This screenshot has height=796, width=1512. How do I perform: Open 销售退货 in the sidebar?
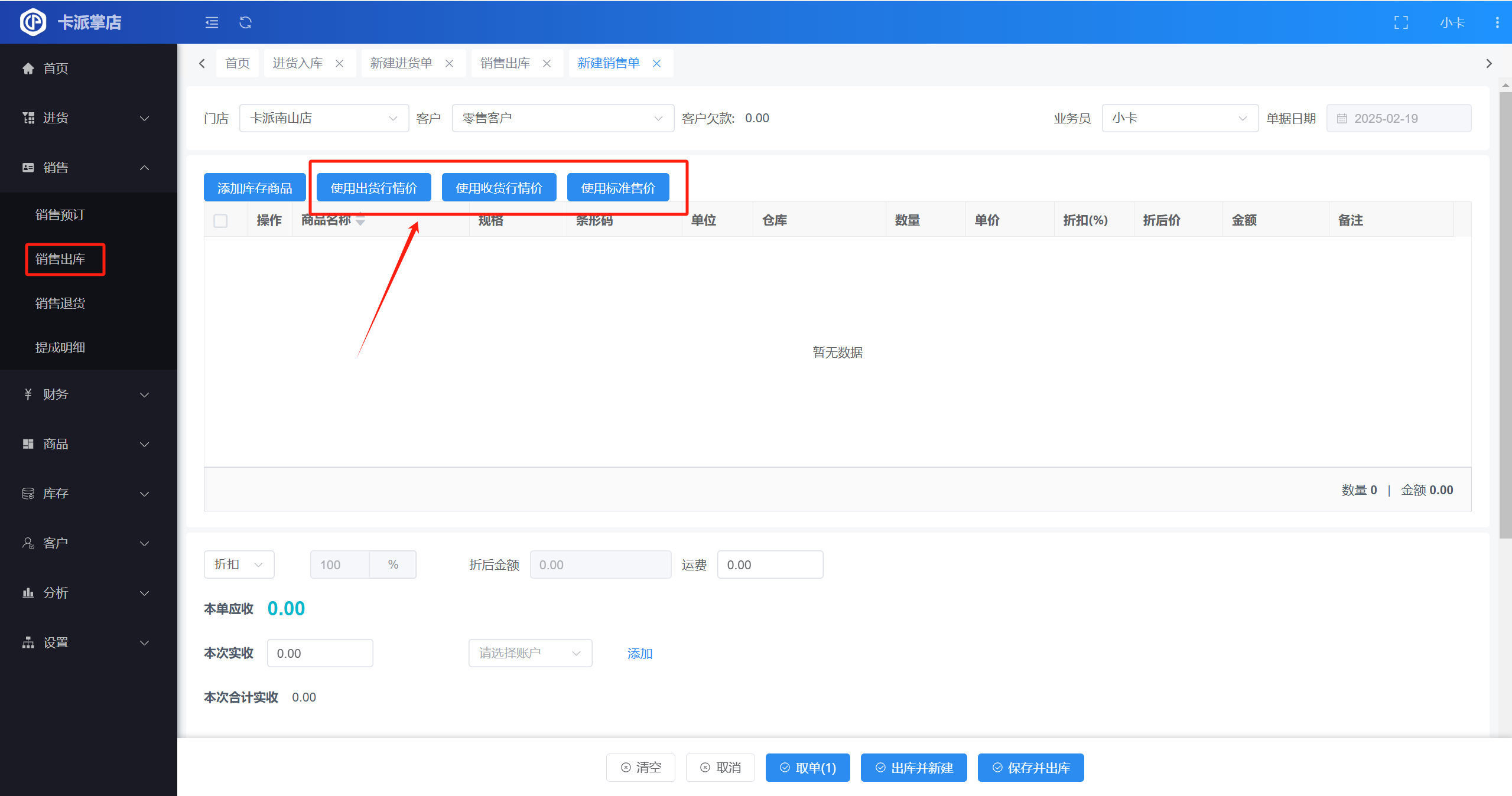[x=60, y=303]
